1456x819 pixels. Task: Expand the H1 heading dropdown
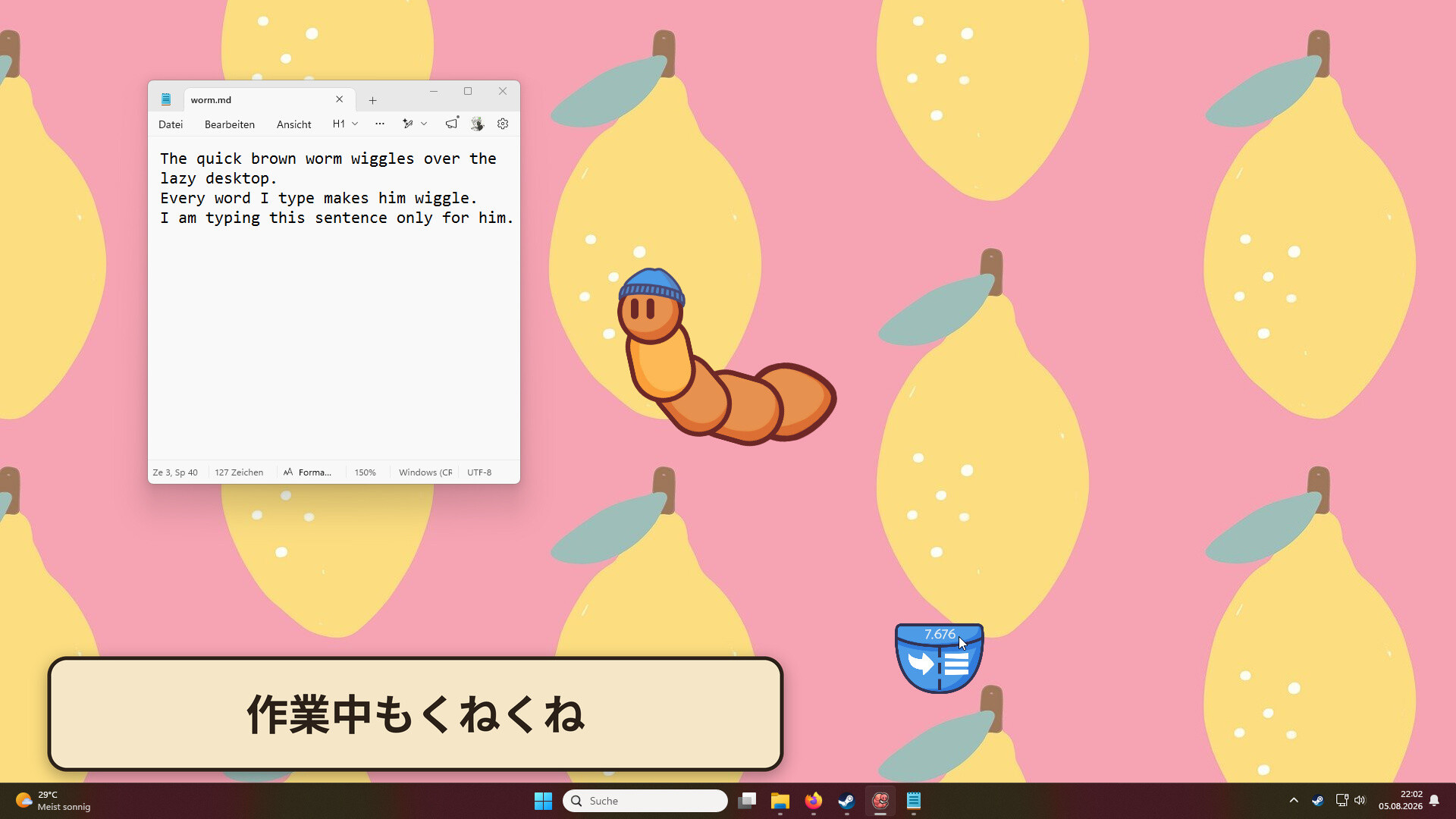pos(345,124)
